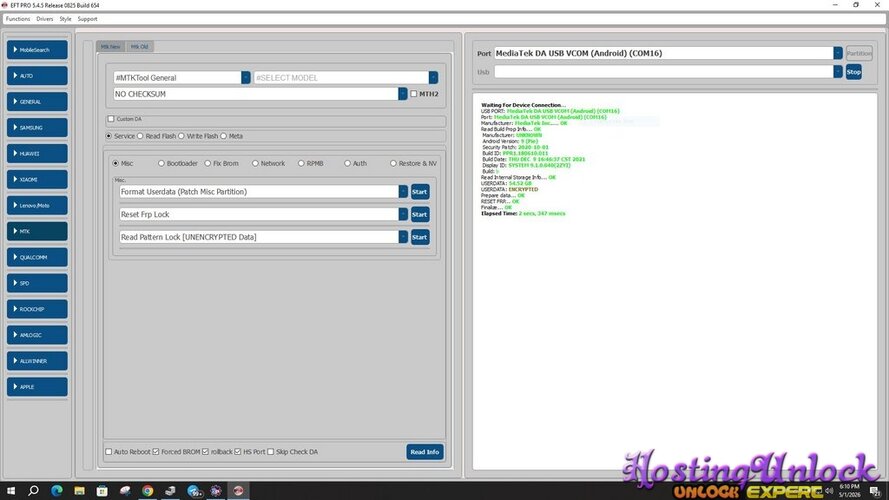Image resolution: width=889 pixels, height=500 pixels.
Task: Open the EFT Pro taskbar icon
Action: 238,490
